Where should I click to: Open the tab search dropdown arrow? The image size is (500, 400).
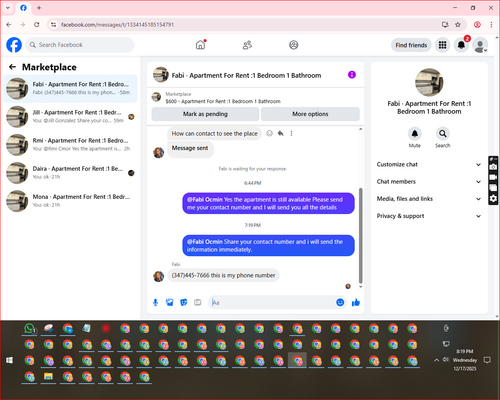(x=8, y=8)
